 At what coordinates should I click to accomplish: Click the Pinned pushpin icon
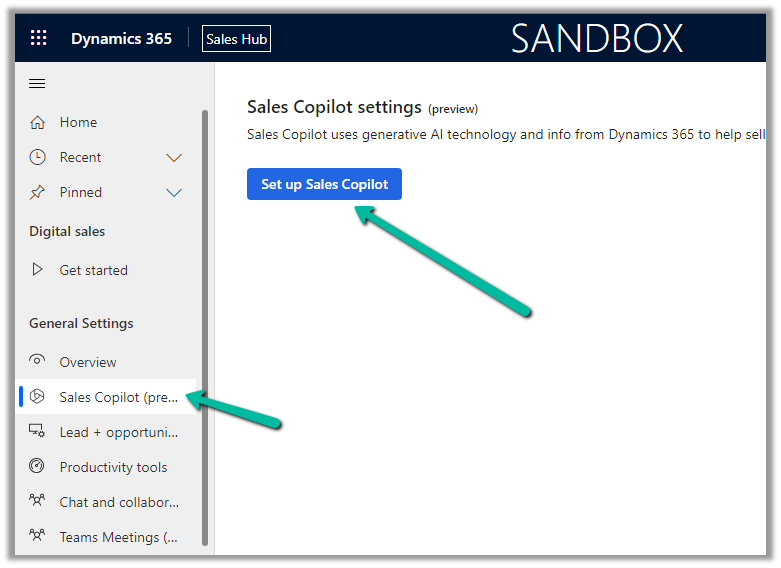pyautogui.click(x=38, y=192)
